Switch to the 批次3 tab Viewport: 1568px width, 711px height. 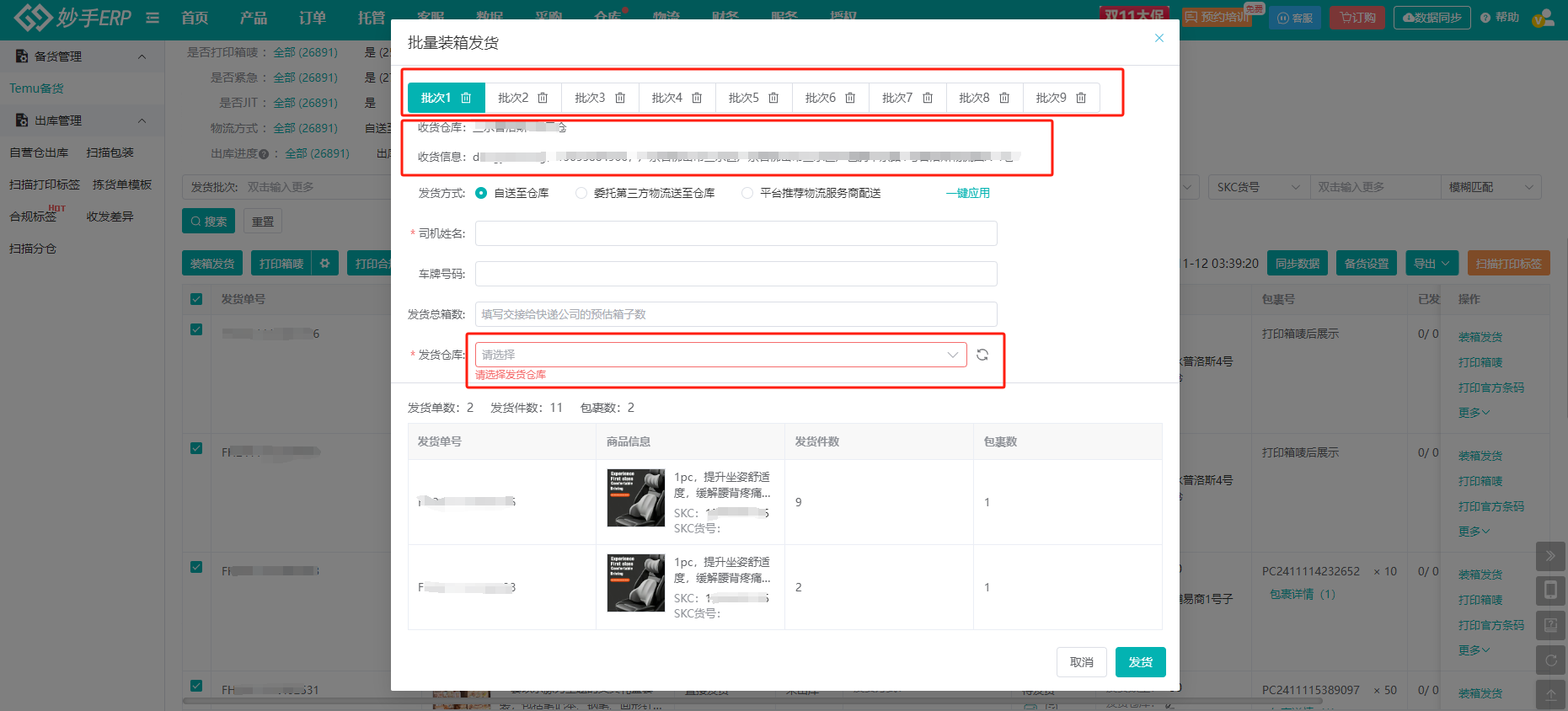click(x=590, y=98)
